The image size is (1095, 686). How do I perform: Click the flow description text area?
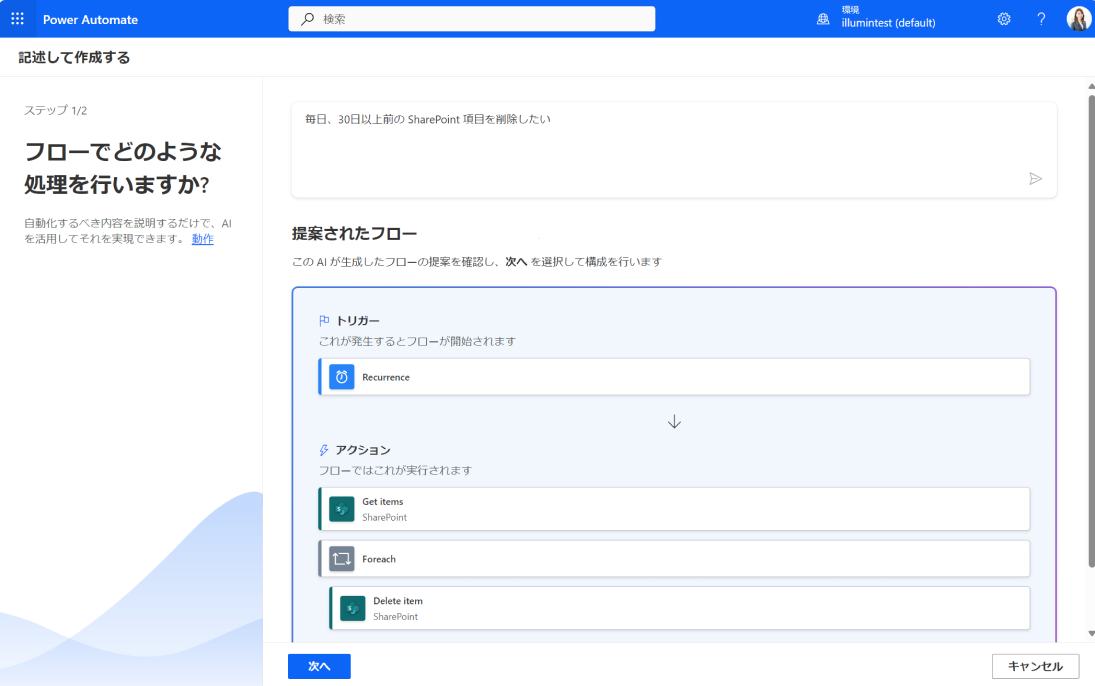click(x=674, y=149)
